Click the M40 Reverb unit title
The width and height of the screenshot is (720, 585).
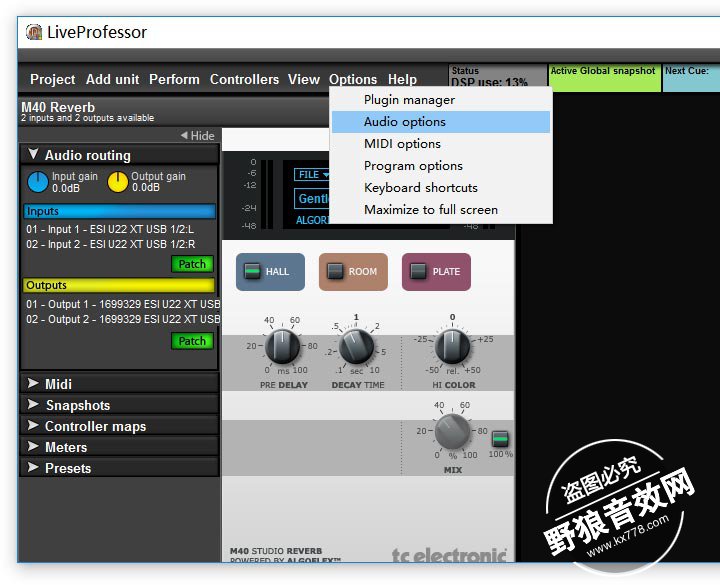click(58, 107)
